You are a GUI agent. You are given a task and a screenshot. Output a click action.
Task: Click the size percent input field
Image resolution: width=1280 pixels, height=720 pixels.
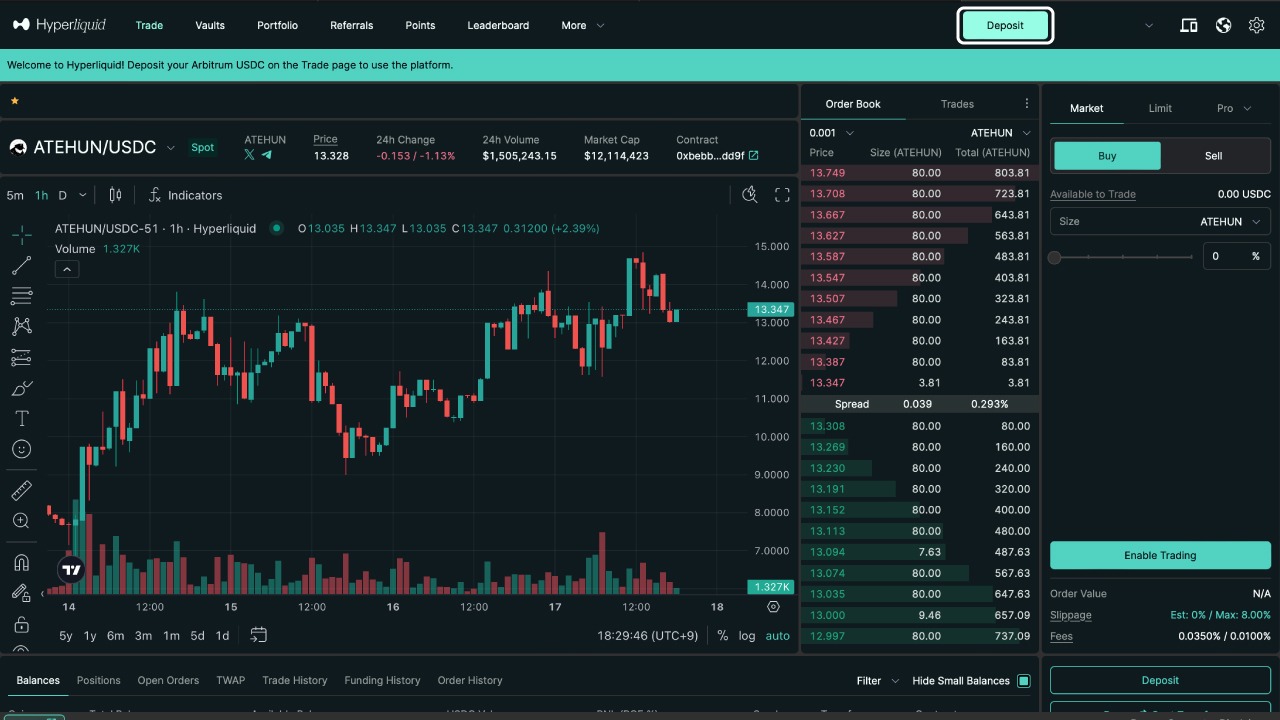(x=1237, y=256)
